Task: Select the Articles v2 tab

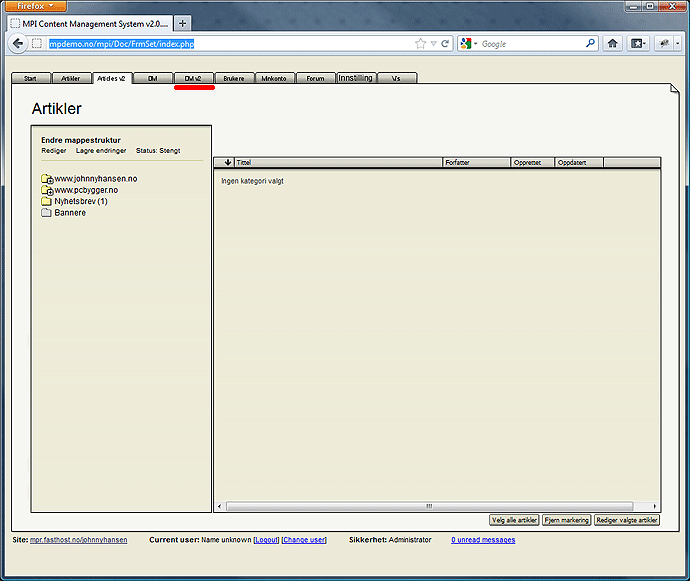Action: pyautogui.click(x=112, y=78)
